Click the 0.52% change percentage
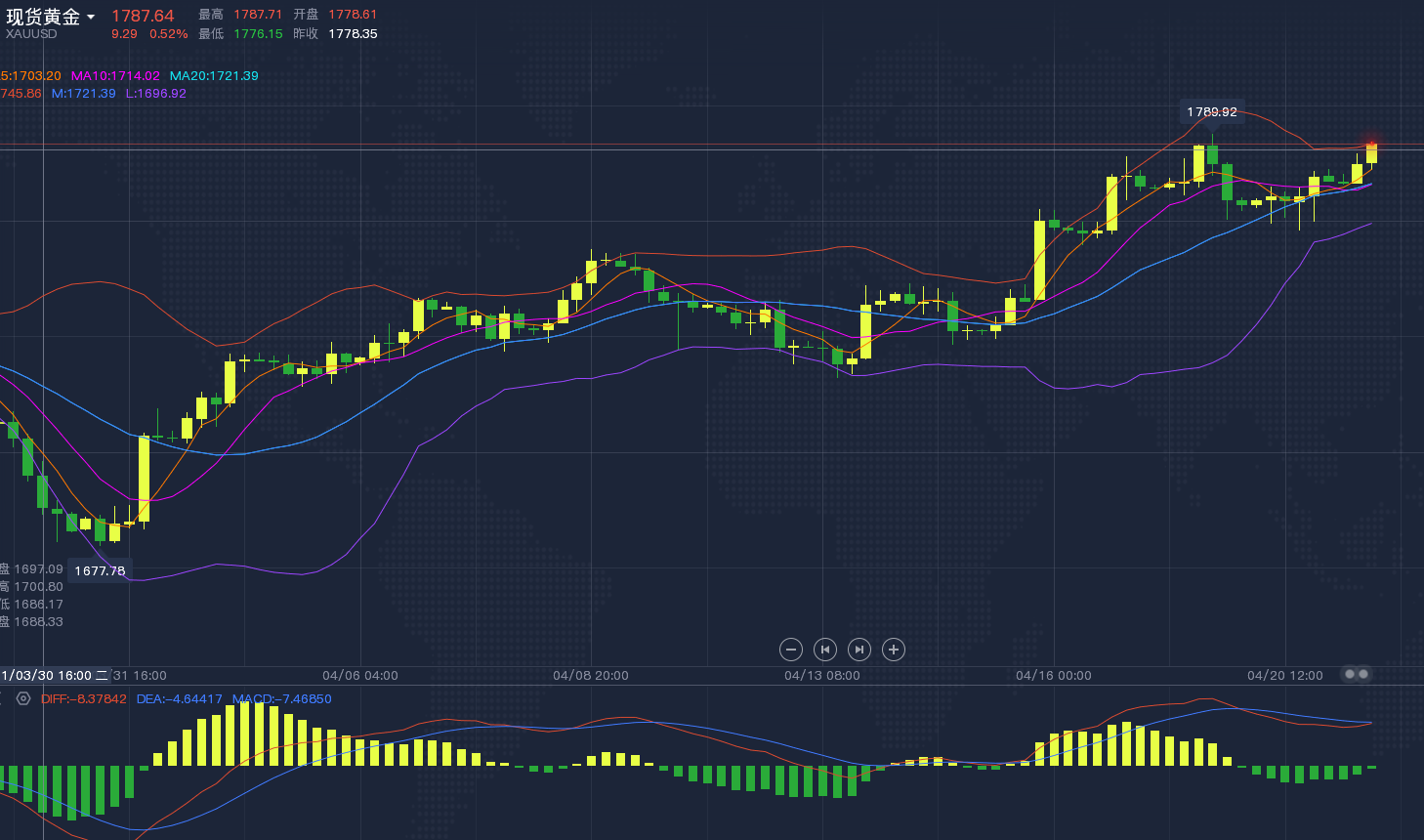 point(168,34)
